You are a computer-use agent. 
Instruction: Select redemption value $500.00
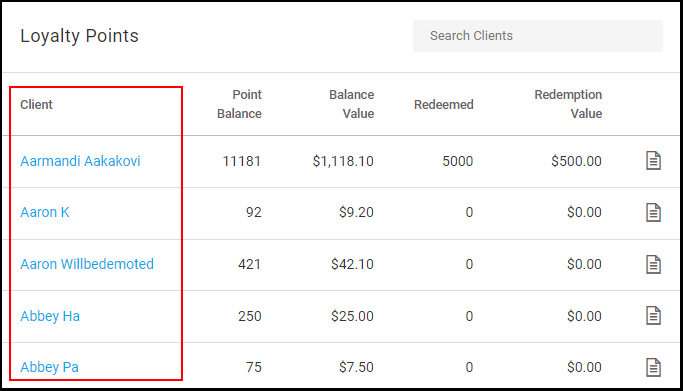point(576,161)
